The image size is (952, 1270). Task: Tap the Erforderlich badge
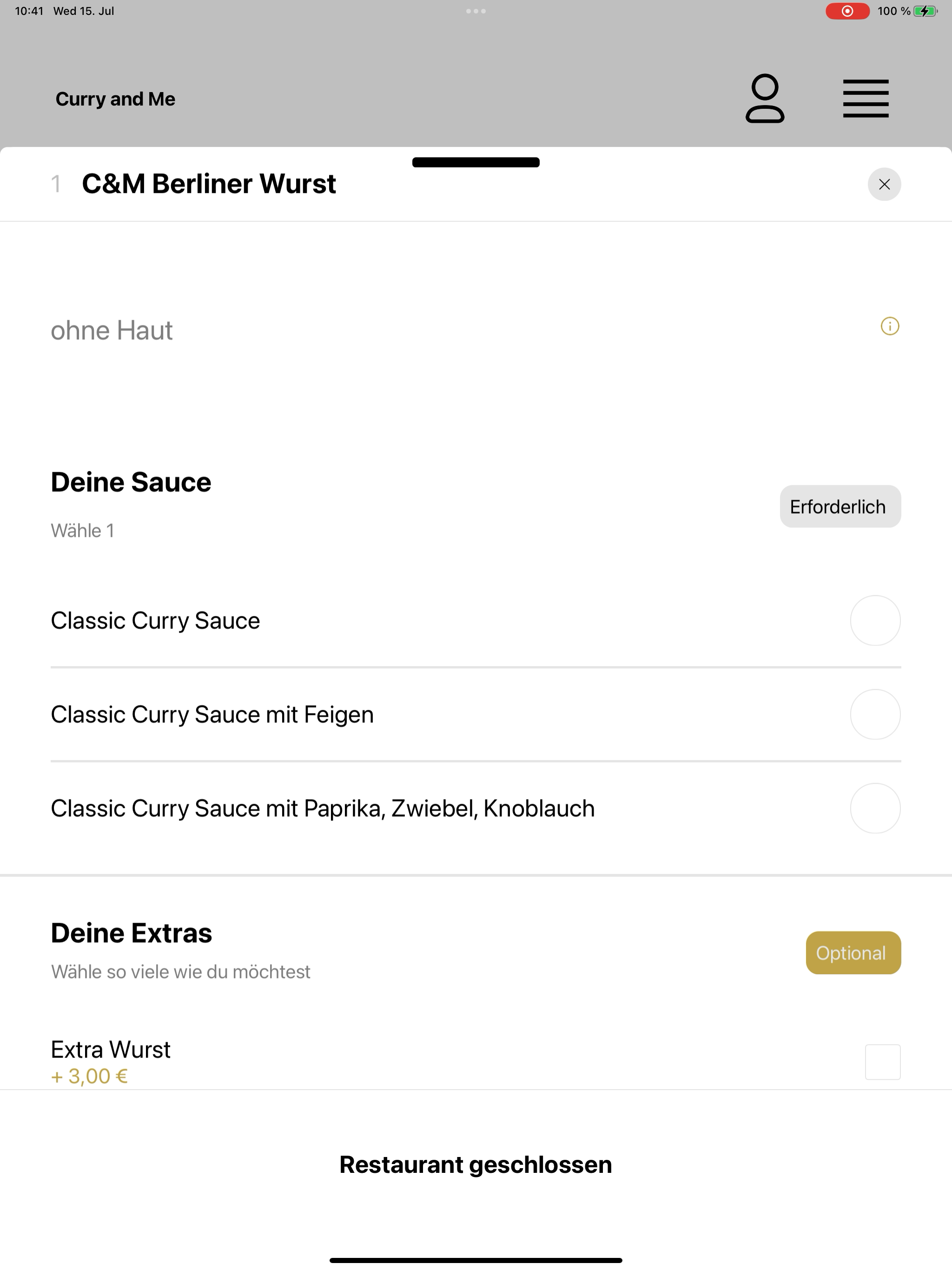click(x=840, y=506)
